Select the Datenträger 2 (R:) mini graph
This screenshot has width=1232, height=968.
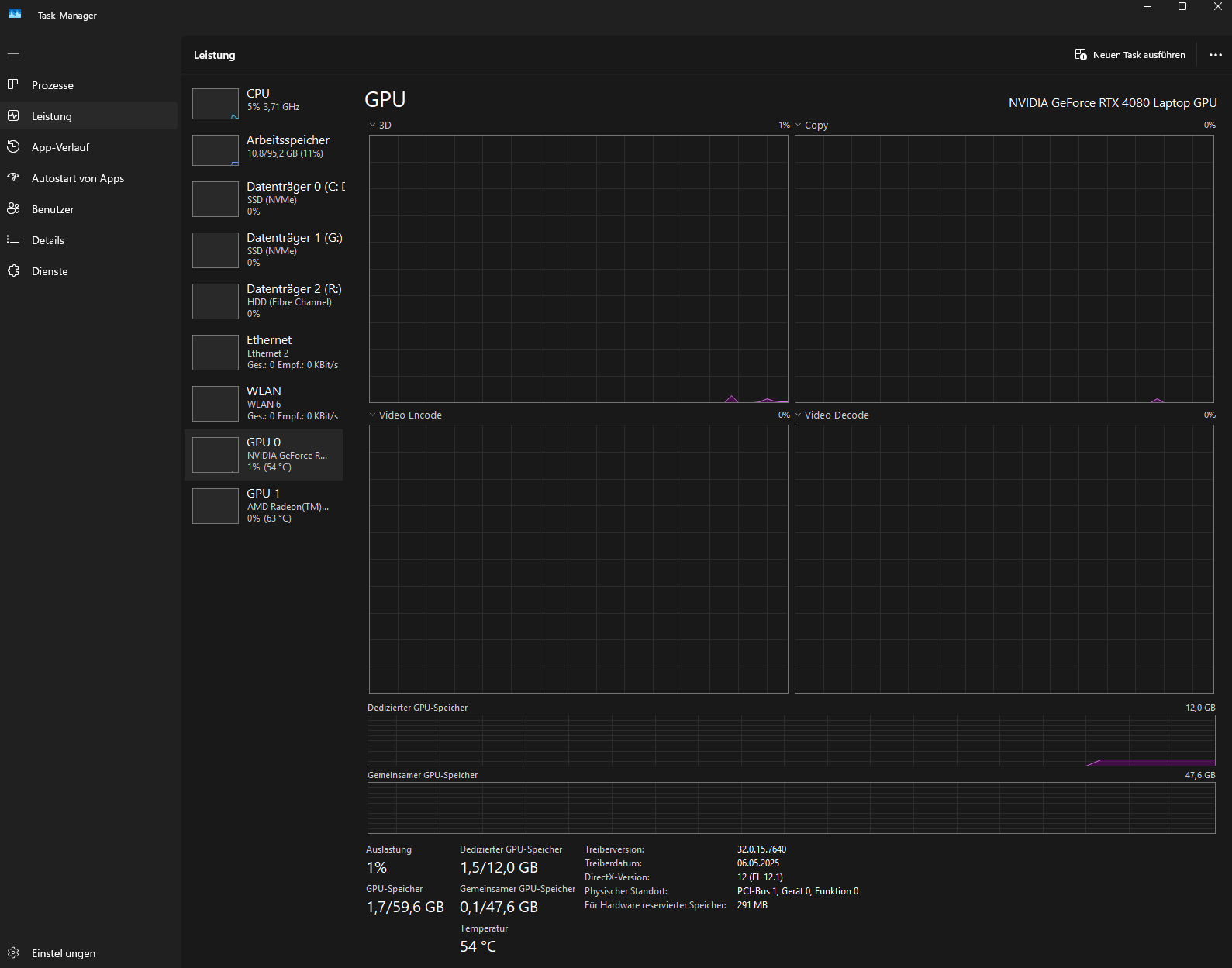(216, 301)
